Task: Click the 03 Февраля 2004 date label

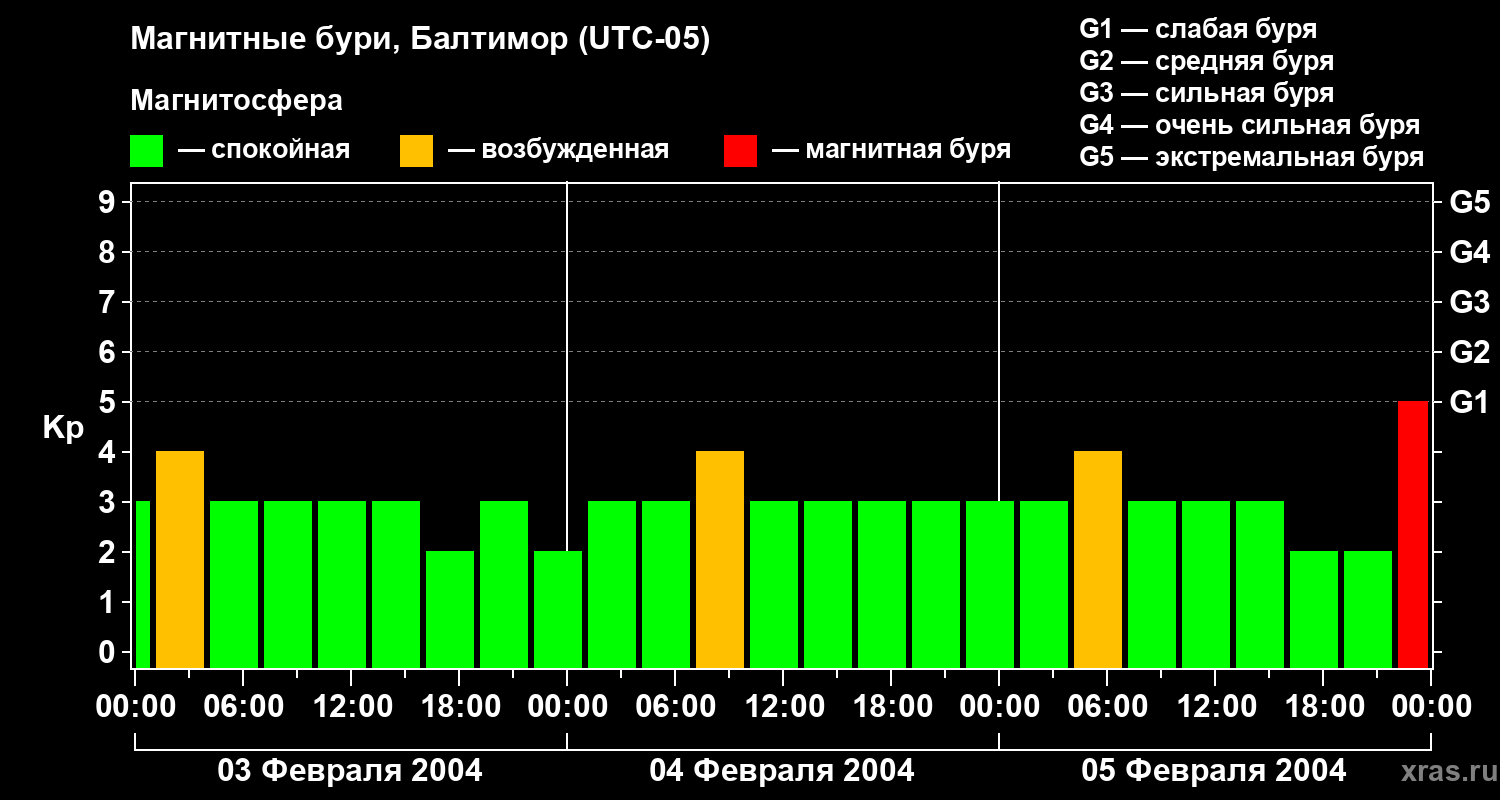Action: coord(350,771)
